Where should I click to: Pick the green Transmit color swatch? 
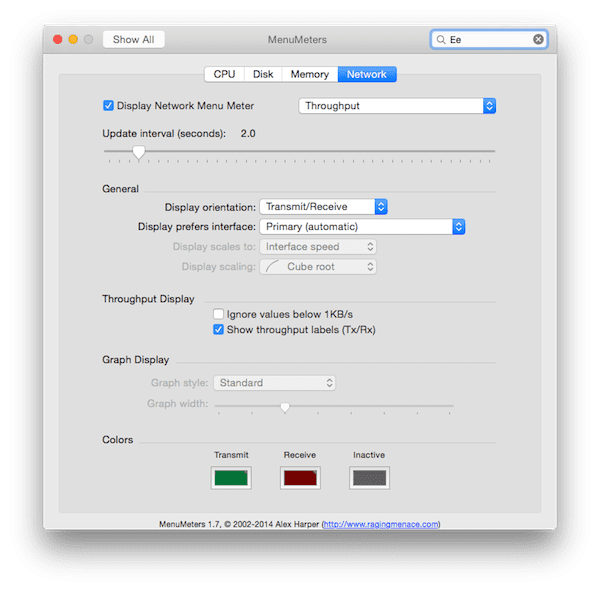(x=231, y=478)
